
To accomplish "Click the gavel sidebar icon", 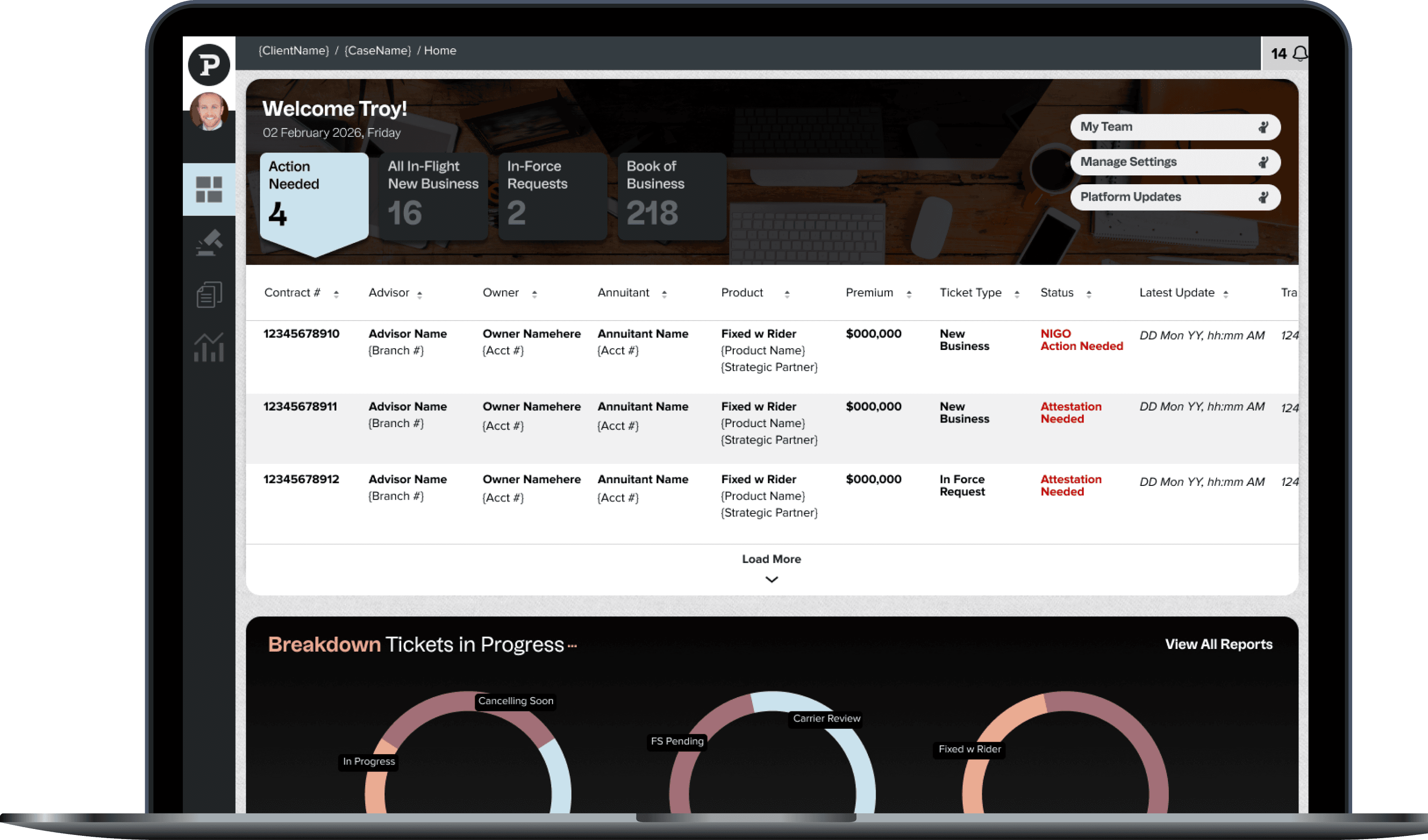I will 209,242.
